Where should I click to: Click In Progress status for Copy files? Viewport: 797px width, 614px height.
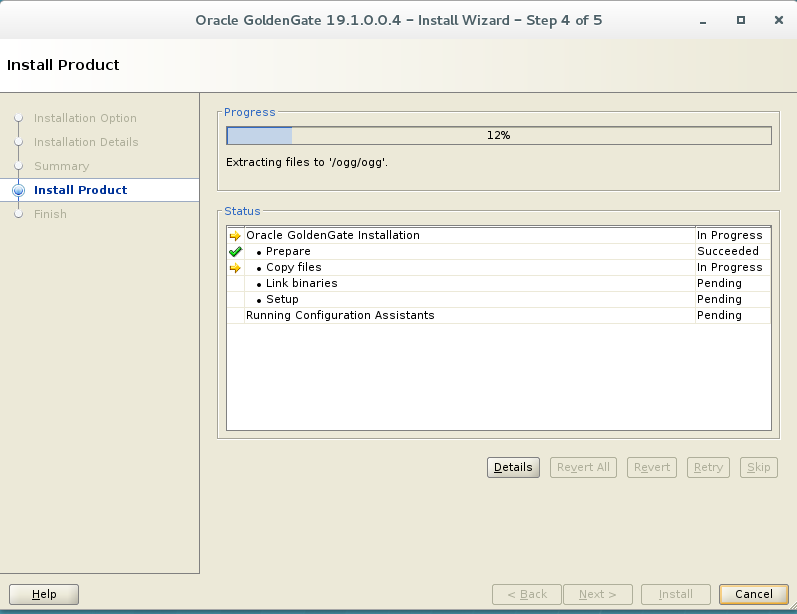click(729, 267)
